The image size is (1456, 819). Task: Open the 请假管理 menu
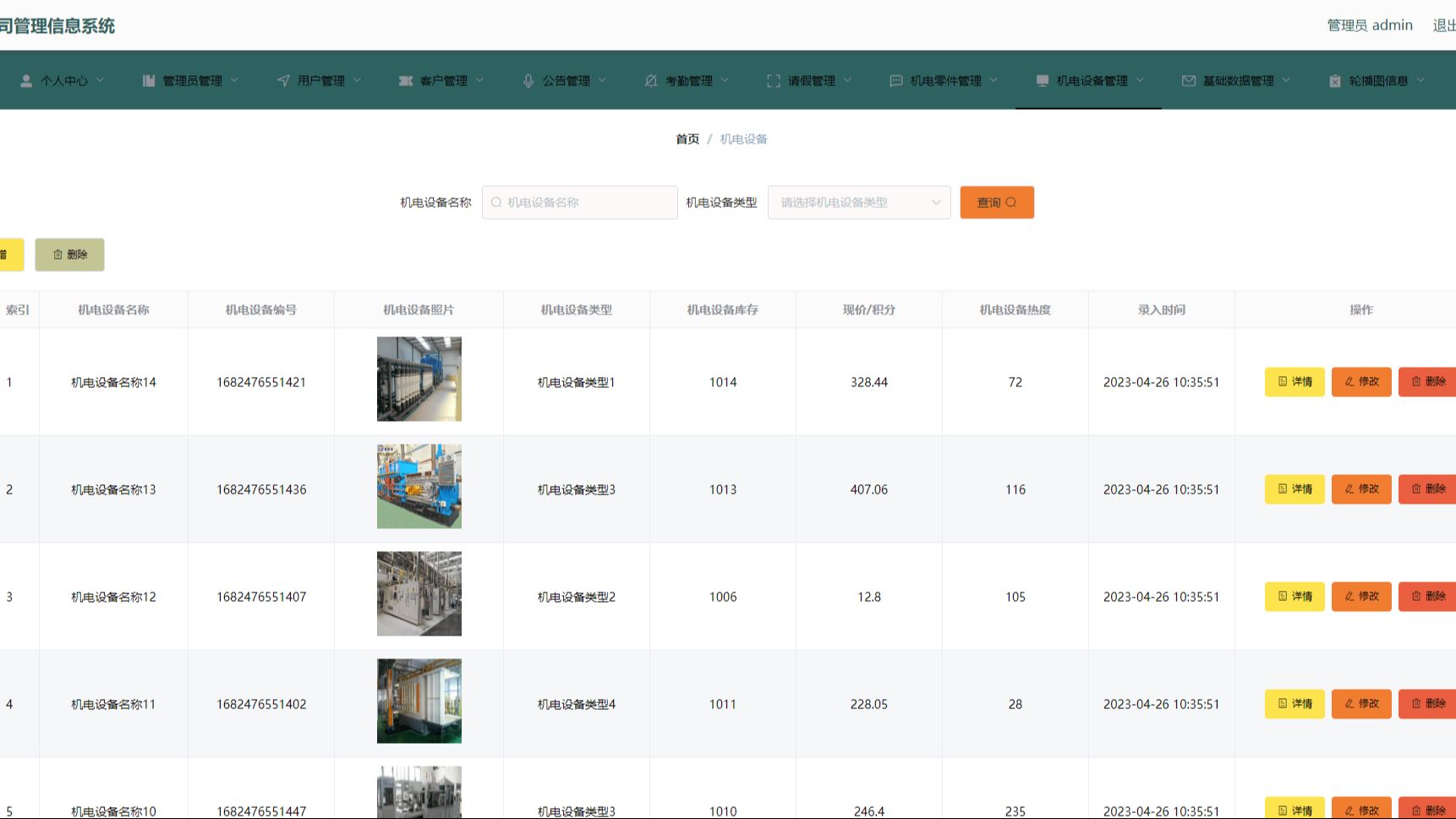point(807,80)
